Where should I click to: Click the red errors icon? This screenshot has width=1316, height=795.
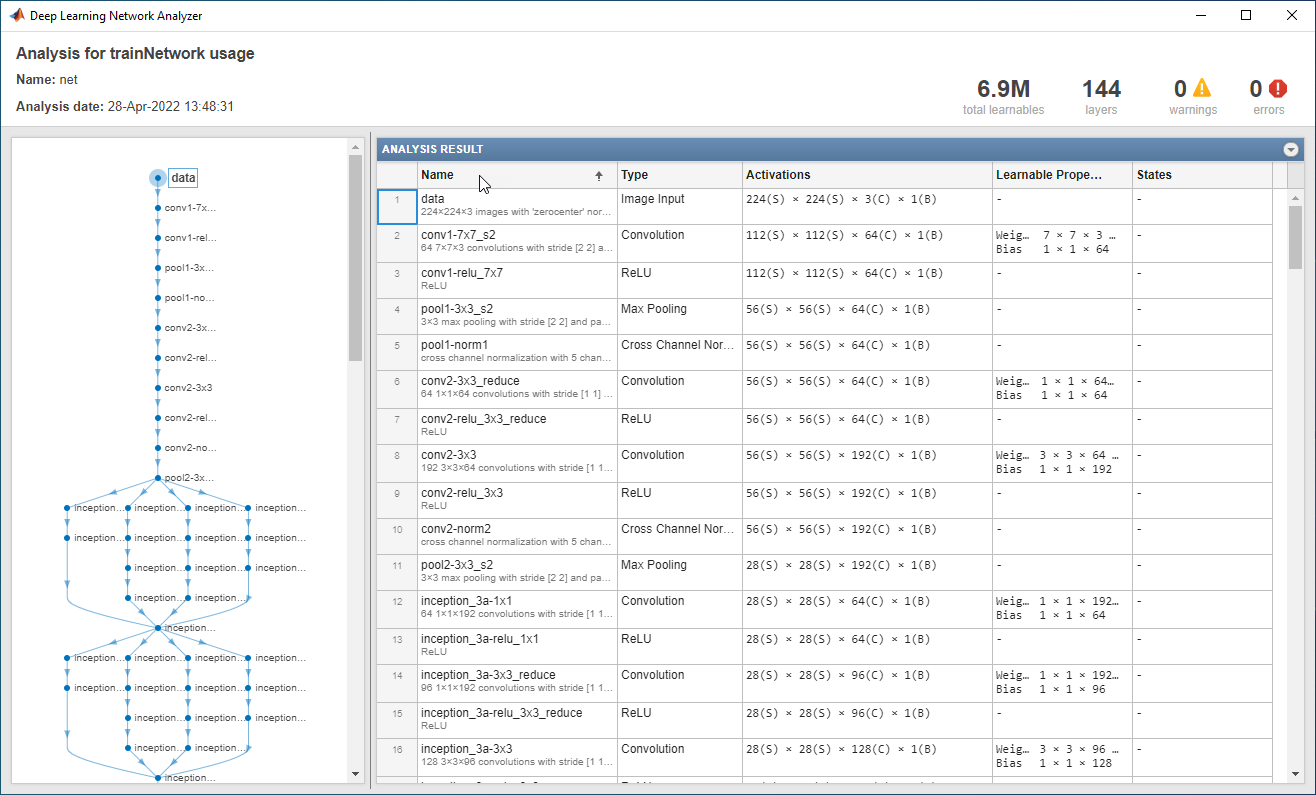click(1278, 89)
